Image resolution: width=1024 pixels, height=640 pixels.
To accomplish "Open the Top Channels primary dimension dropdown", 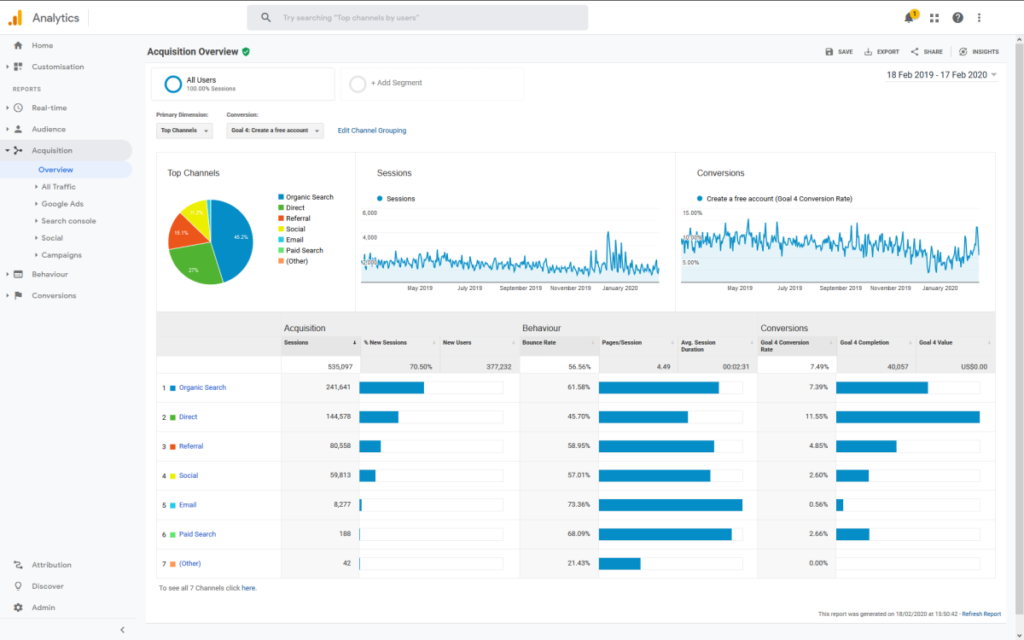I will pyautogui.click(x=185, y=131).
